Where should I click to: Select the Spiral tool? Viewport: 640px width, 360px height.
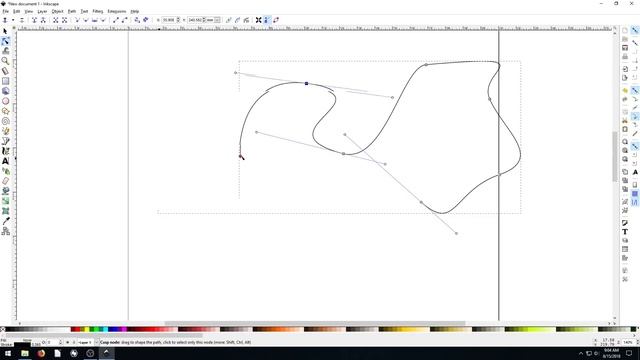point(5,121)
